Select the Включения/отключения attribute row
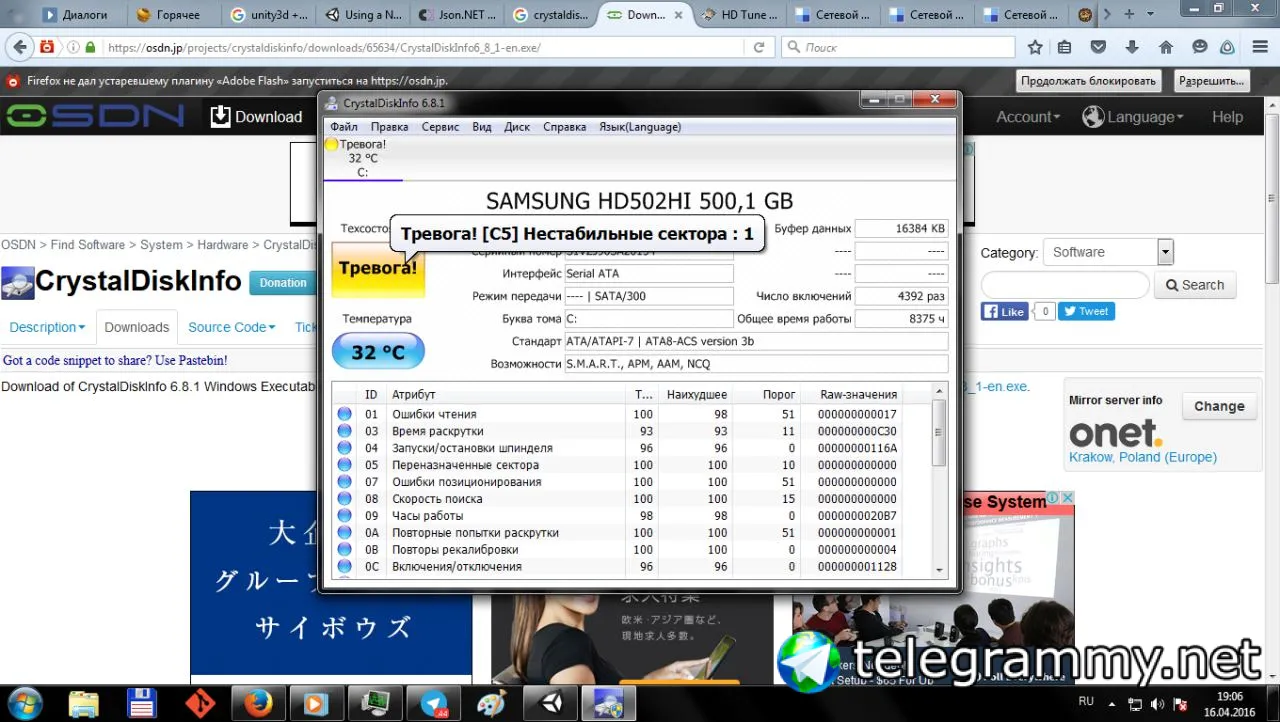 point(632,567)
